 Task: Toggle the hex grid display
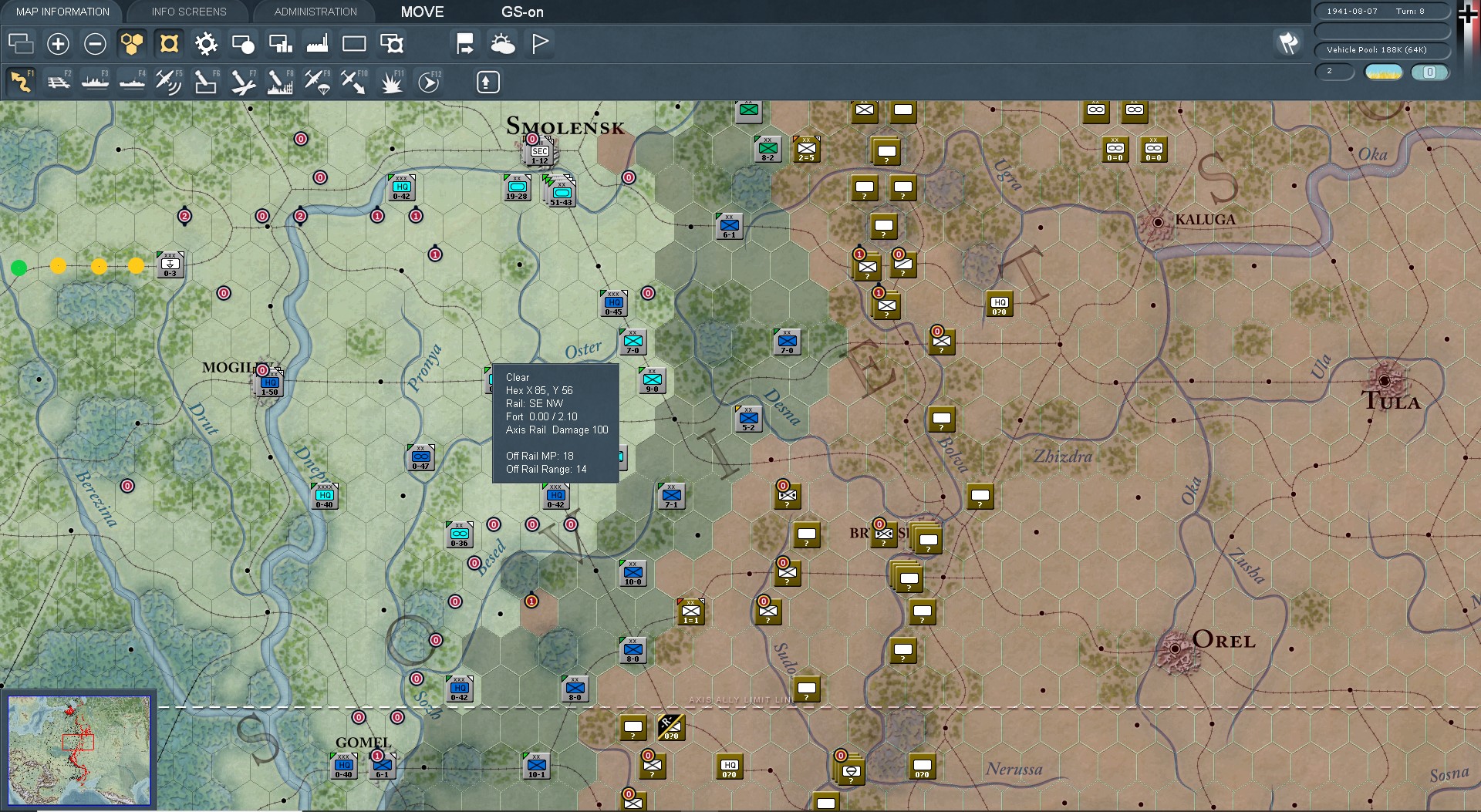point(132,44)
